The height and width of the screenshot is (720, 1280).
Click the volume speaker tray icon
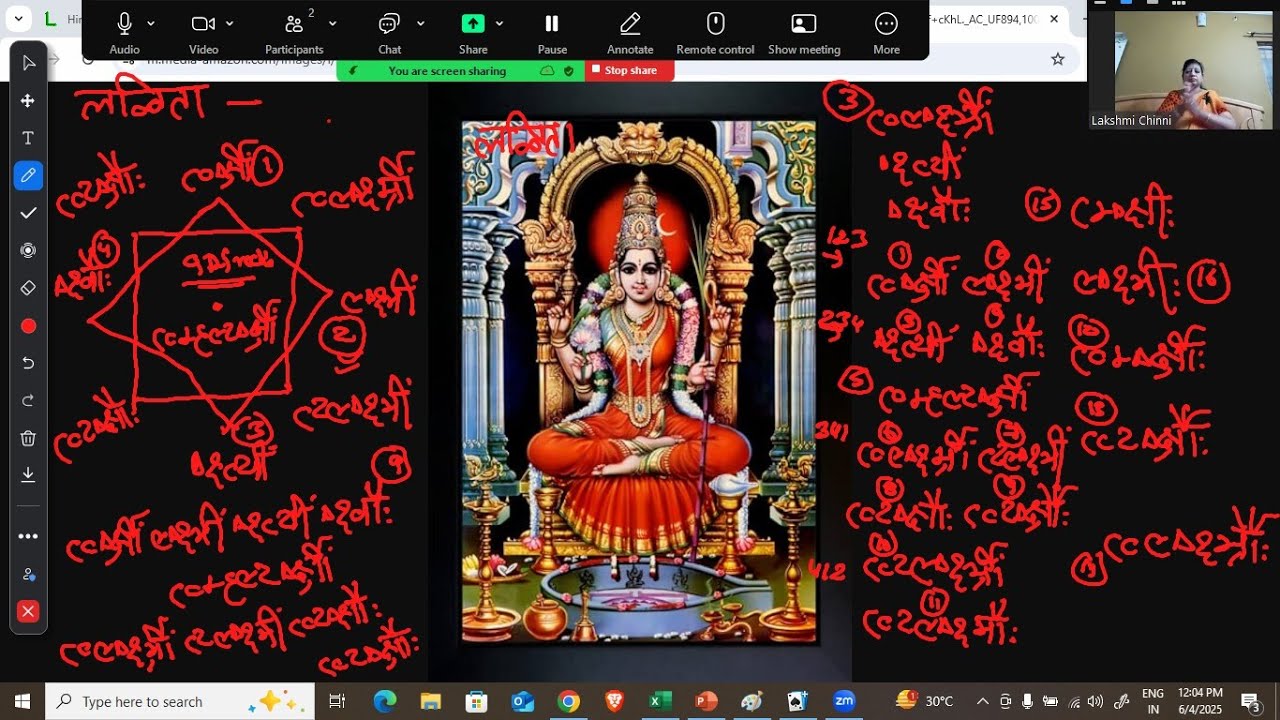tap(1095, 701)
